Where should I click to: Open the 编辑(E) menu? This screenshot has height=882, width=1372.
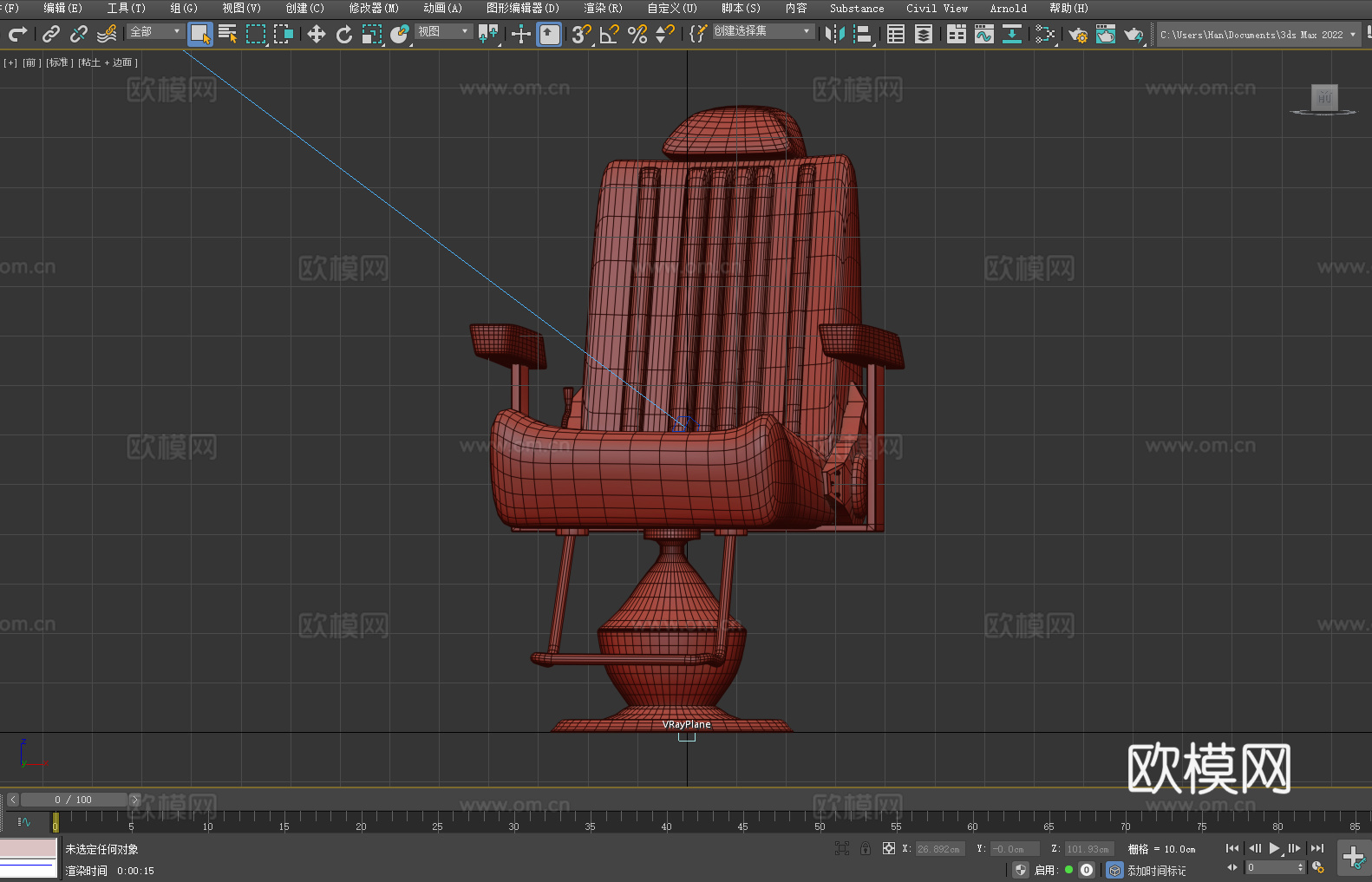click(x=62, y=8)
